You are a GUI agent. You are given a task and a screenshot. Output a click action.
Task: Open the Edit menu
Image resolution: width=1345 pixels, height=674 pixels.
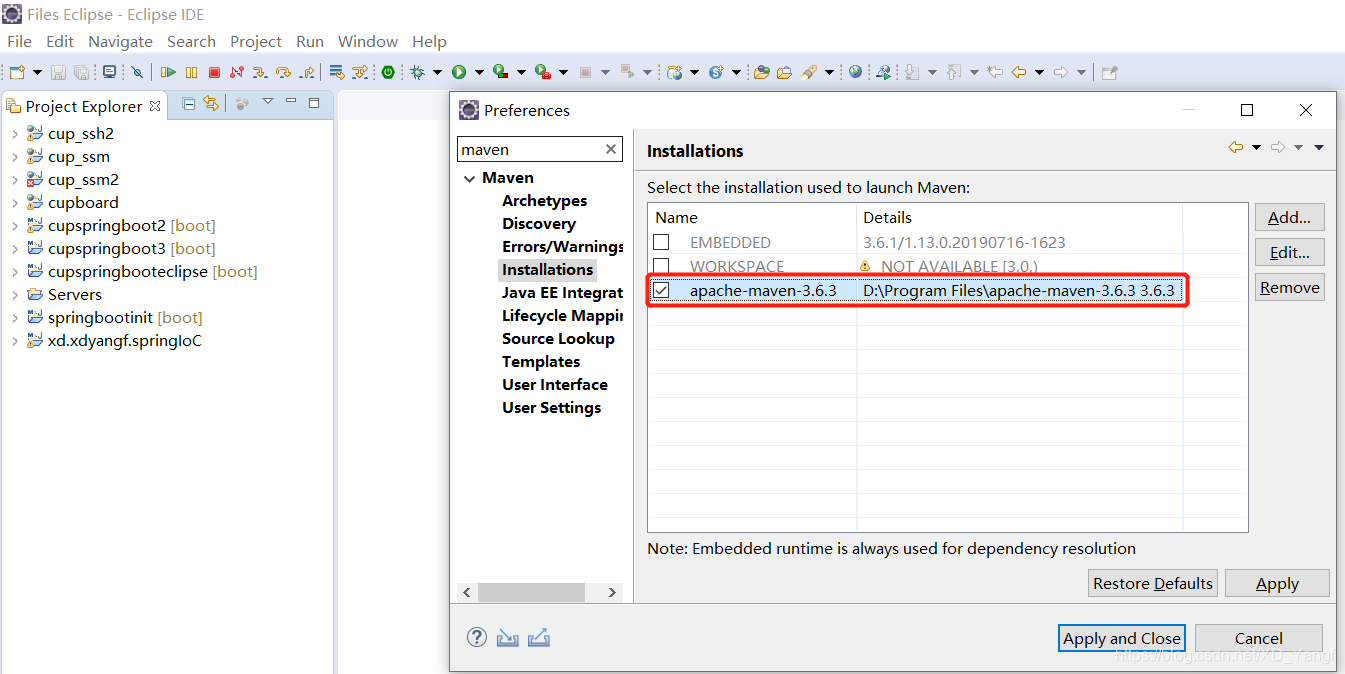tap(60, 41)
